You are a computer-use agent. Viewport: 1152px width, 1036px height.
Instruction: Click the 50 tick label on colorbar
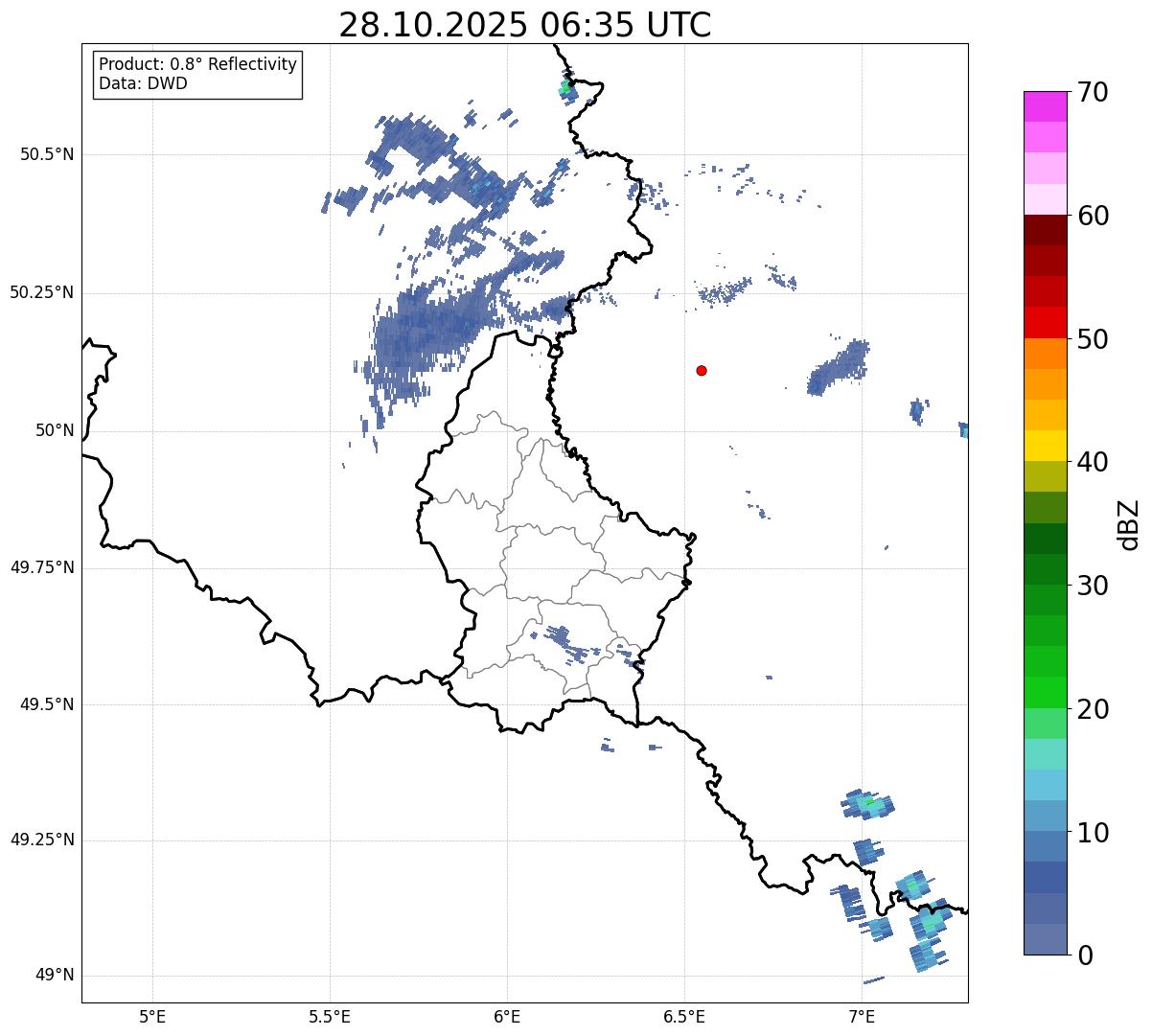click(x=1093, y=339)
